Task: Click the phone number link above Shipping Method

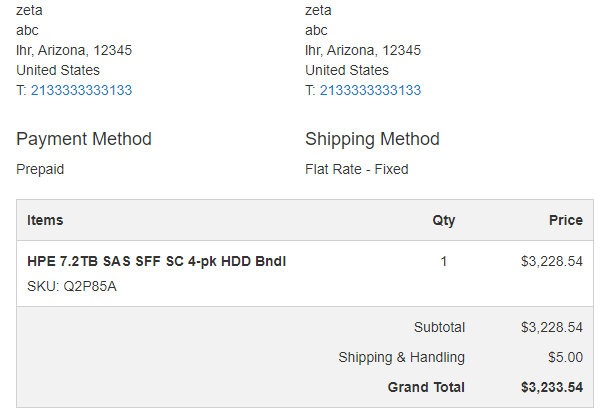Action: pos(370,90)
